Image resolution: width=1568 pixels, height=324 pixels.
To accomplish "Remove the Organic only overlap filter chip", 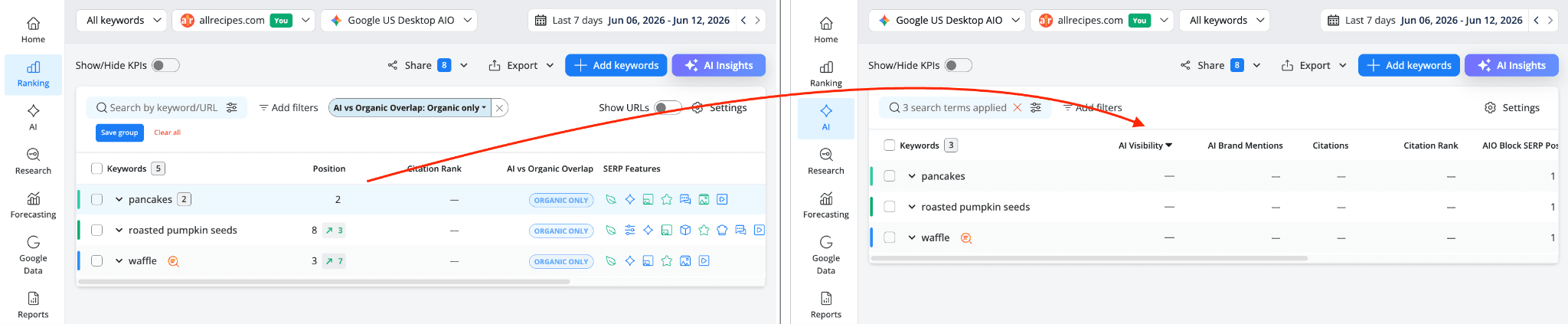I will point(499,108).
